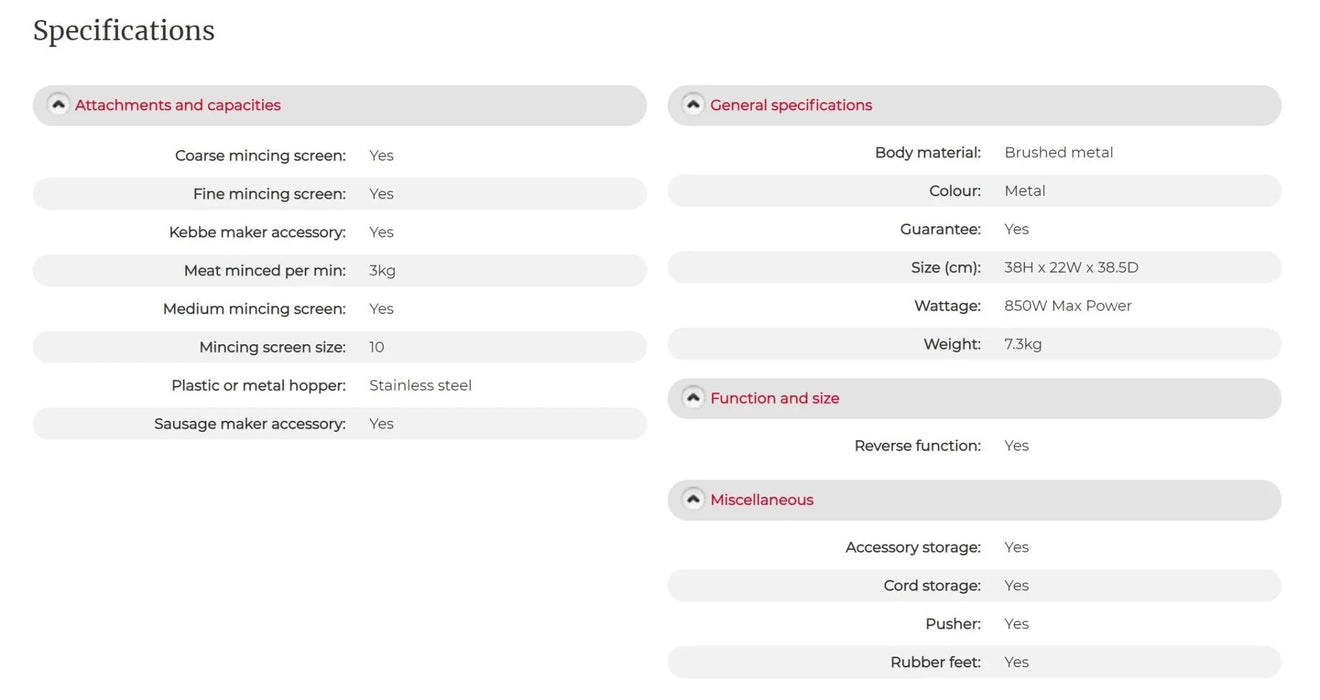Click the 'Miscellaneous' heading label
This screenshot has height=700, width=1320.
[761, 500]
